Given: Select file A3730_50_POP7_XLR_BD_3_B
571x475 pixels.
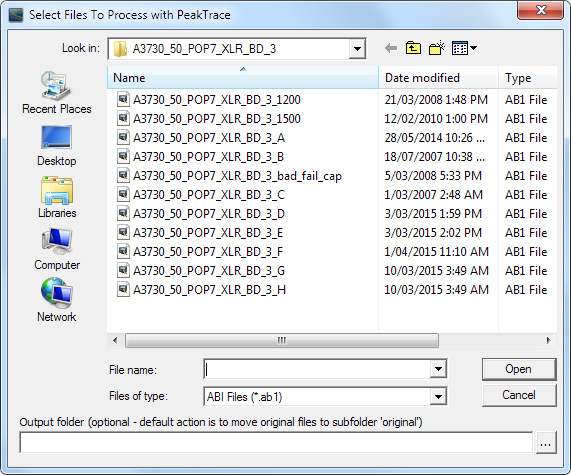Looking at the screenshot, I should [208, 156].
